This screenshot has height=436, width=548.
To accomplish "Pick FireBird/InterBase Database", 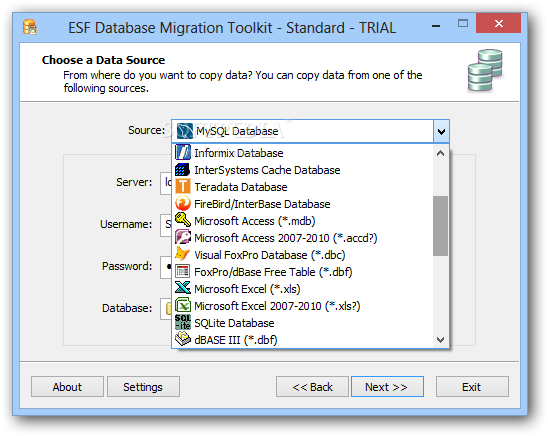I will click(x=303, y=204).
